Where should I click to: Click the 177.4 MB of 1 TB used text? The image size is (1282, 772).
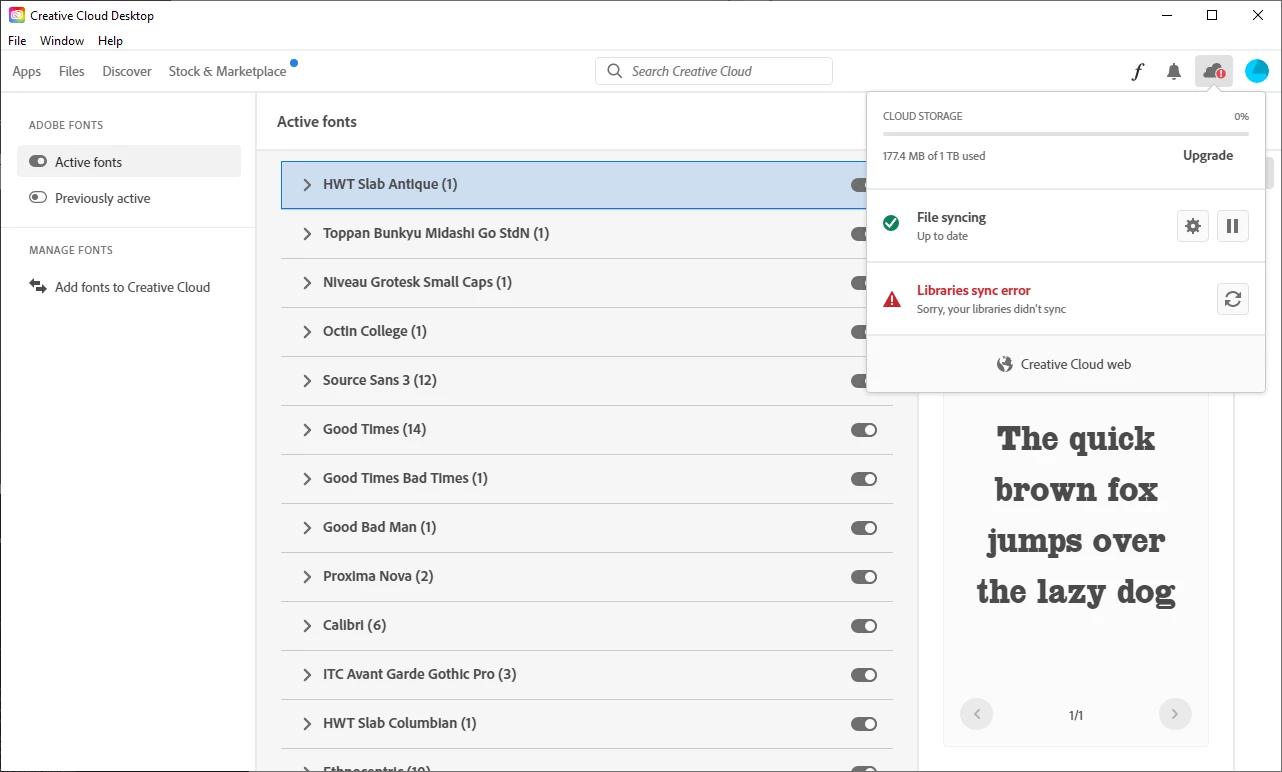(934, 156)
